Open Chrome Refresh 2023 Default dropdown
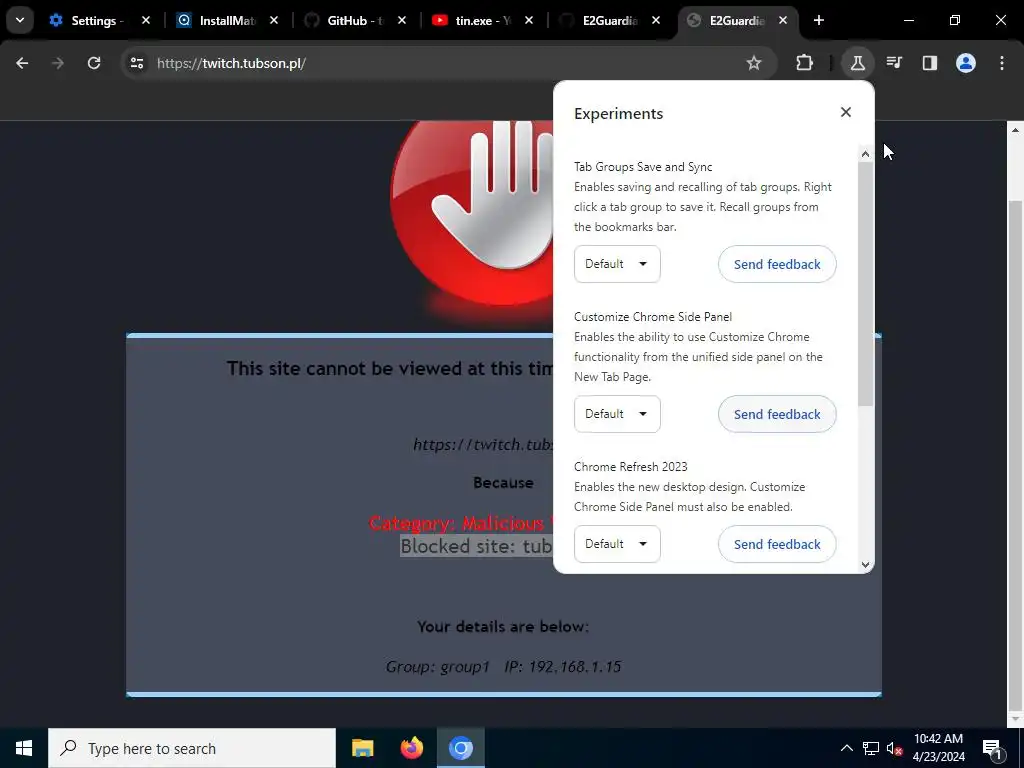 [617, 544]
